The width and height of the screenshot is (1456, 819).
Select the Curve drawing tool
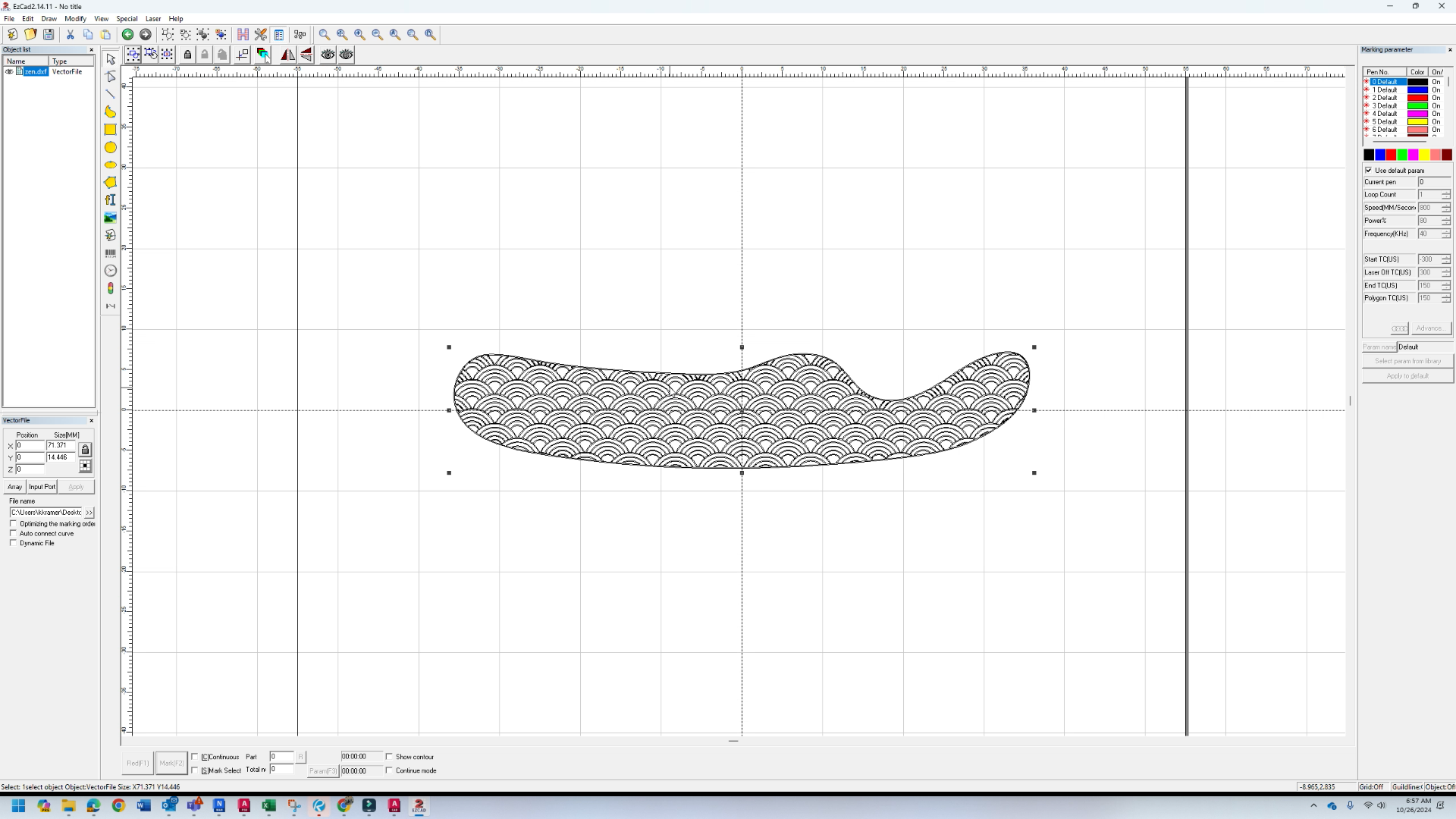tap(111, 112)
